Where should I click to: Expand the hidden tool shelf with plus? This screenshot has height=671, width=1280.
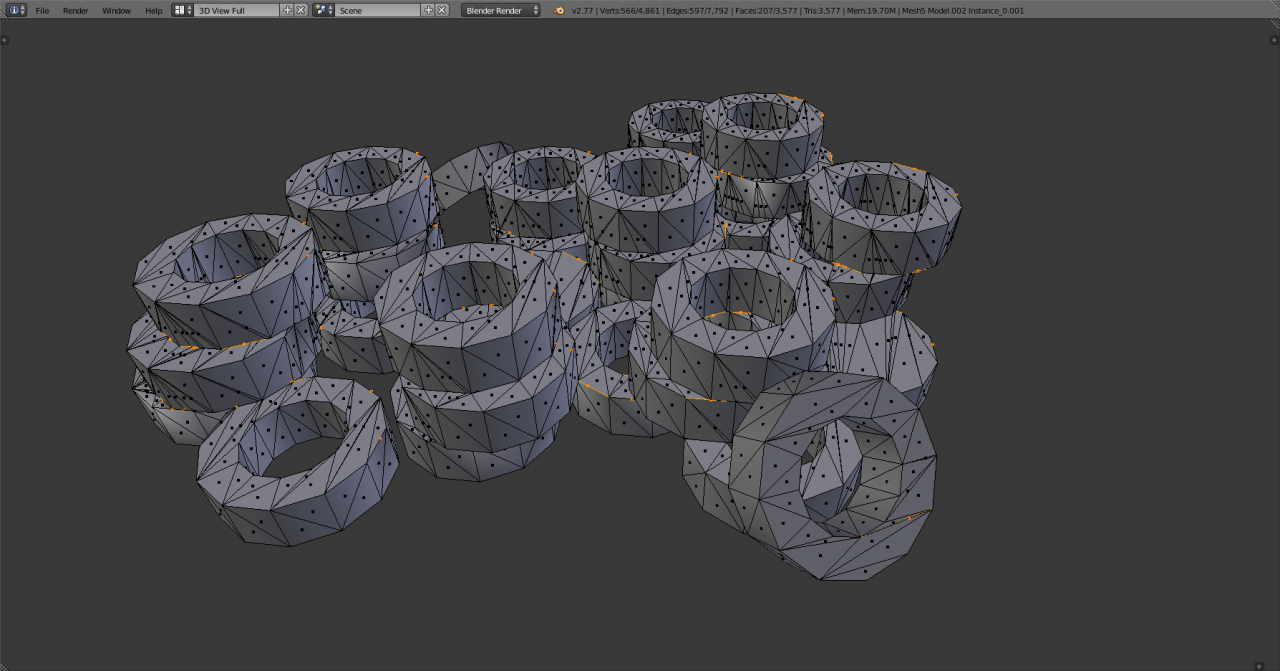tap(5, 41)
